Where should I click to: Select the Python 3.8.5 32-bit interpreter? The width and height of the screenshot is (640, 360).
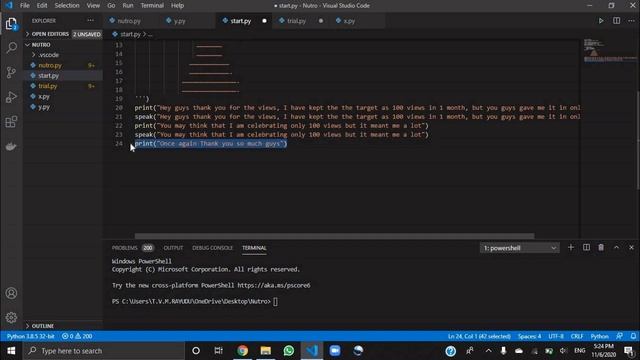click(x=31, y=336)
